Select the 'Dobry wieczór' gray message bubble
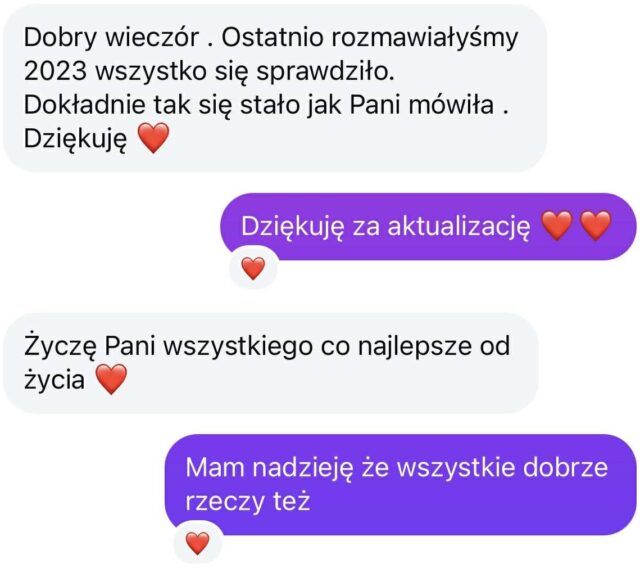 pos(275,88)
